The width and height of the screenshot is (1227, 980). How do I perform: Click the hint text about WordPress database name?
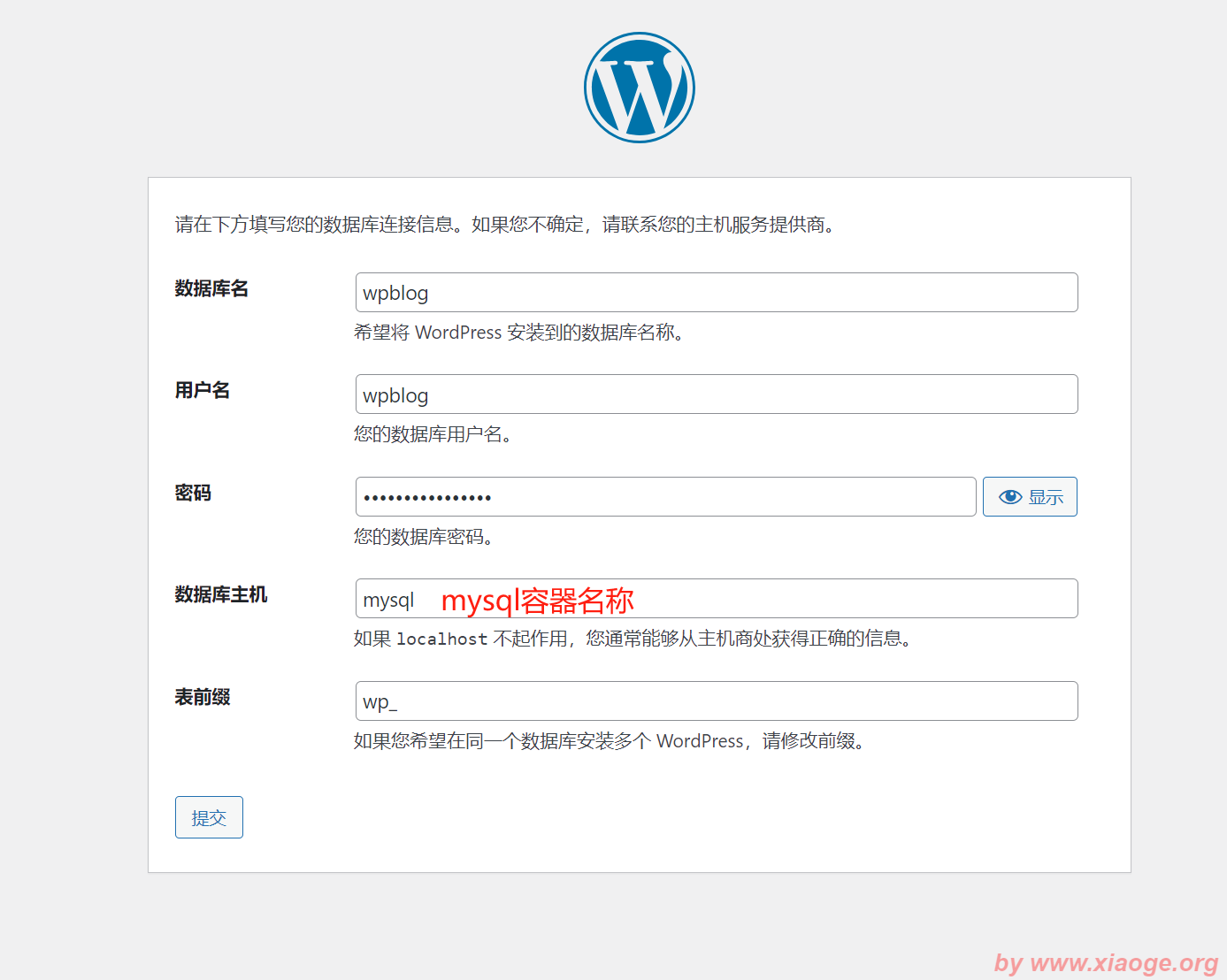pyautogui.click(x=518, y=333)
